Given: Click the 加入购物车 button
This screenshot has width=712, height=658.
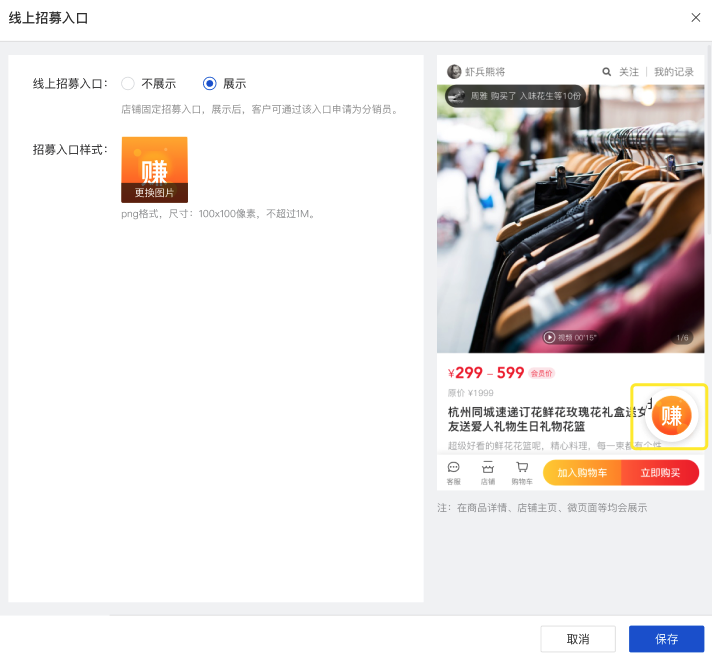Looking at the screenshot, I should pos(582,473).
